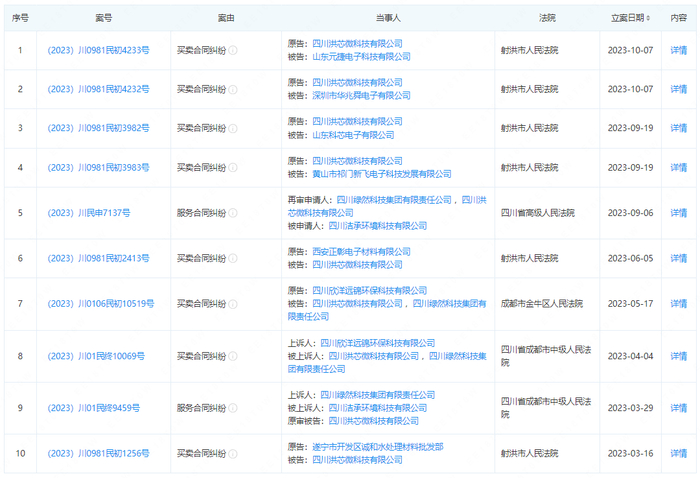Viewport: 700px width, 478px height.
Task: Click info icon beside 买卖合同纠纷 in row 4
Action: (x=233, y=167)
